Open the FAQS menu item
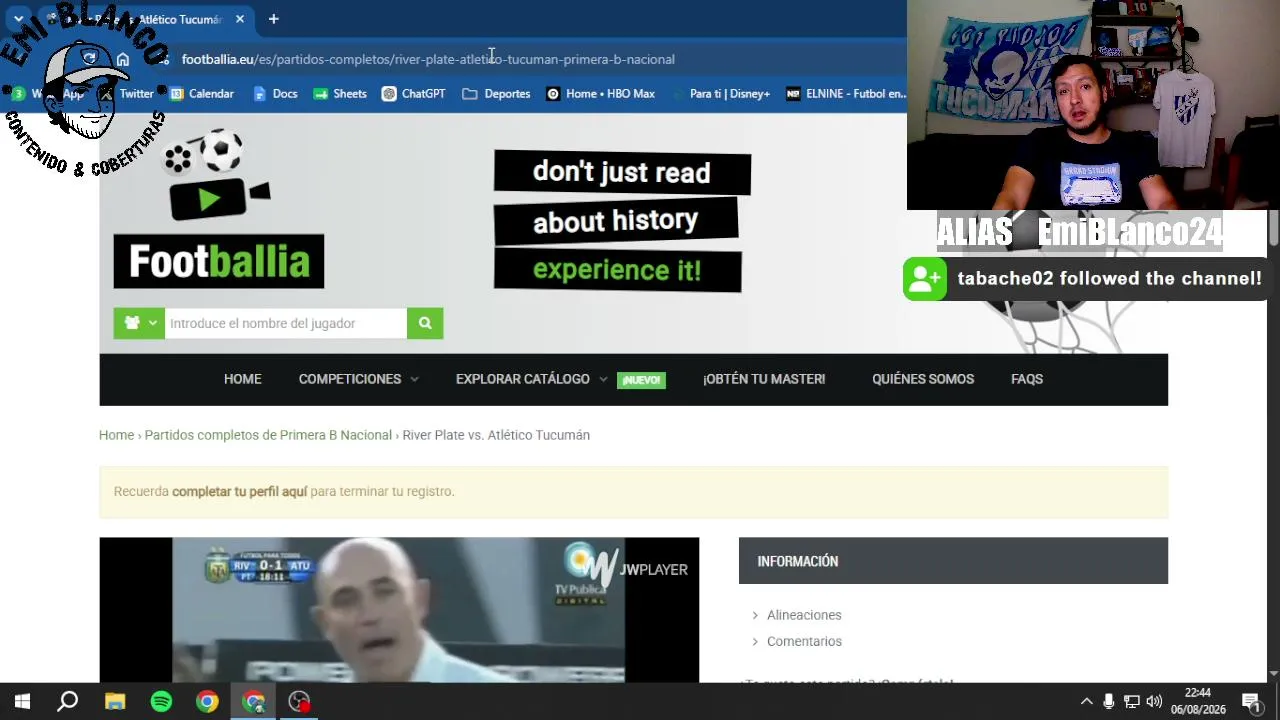 click(1027, 379)
